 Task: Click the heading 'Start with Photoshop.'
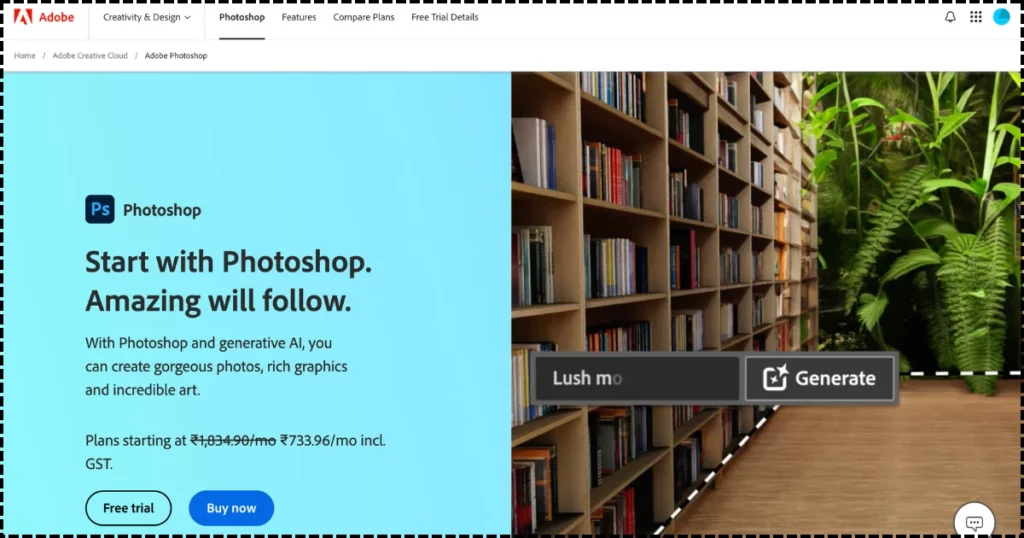pyautogui.click(x=229, y=262)
